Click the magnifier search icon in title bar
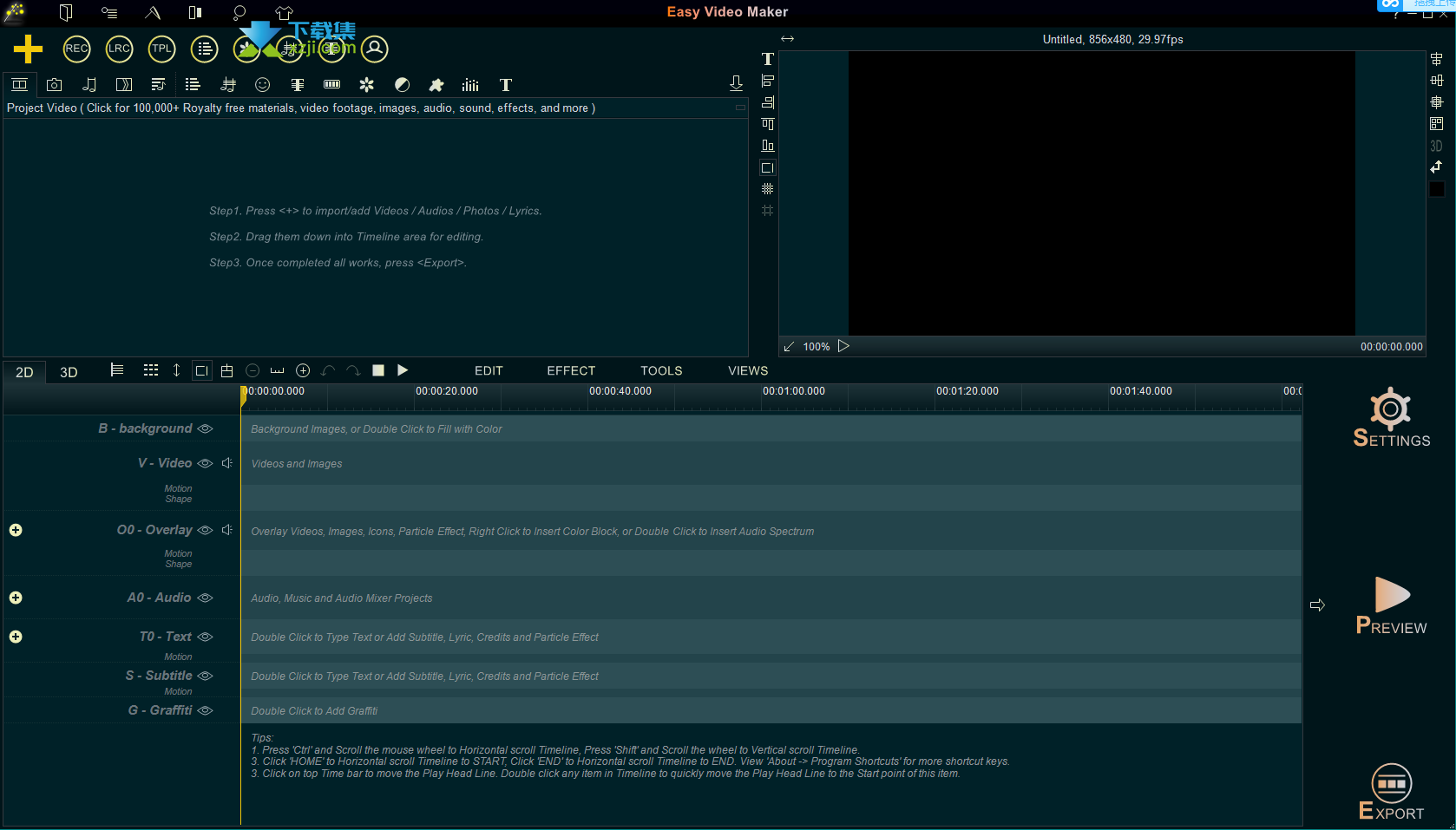 239,12
